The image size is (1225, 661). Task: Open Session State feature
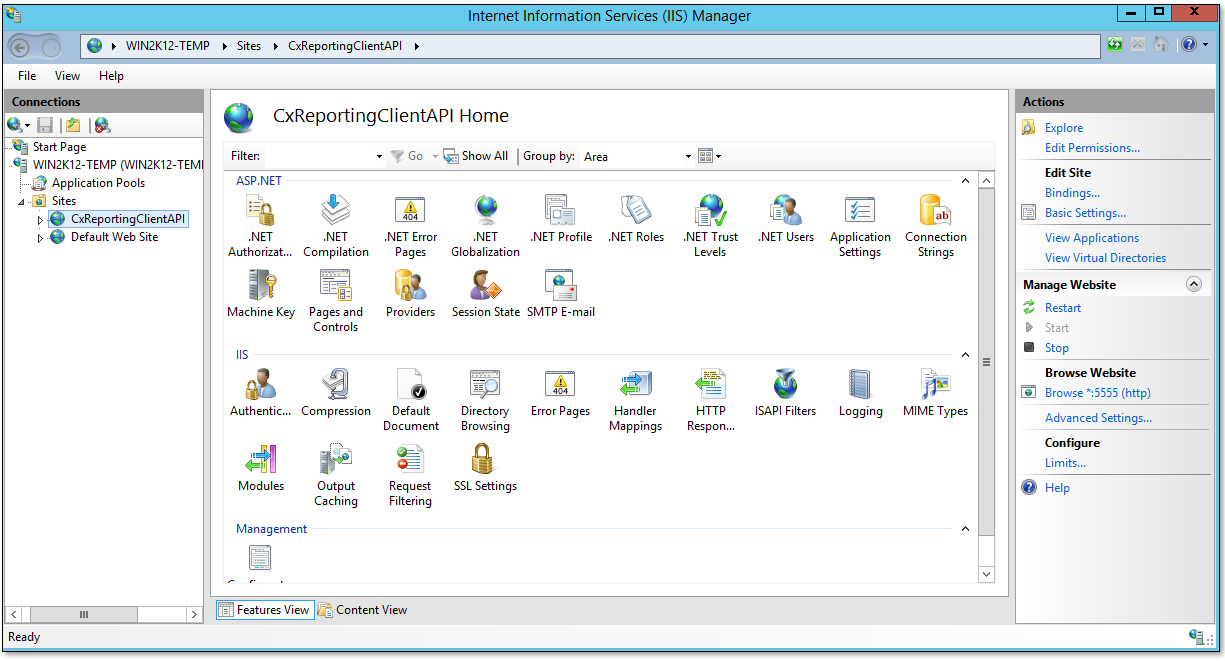pyautogui.click(x=485, y=294)
